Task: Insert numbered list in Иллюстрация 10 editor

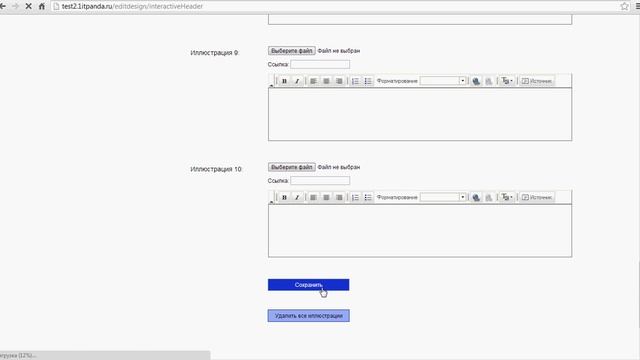Action: (355, 197)
